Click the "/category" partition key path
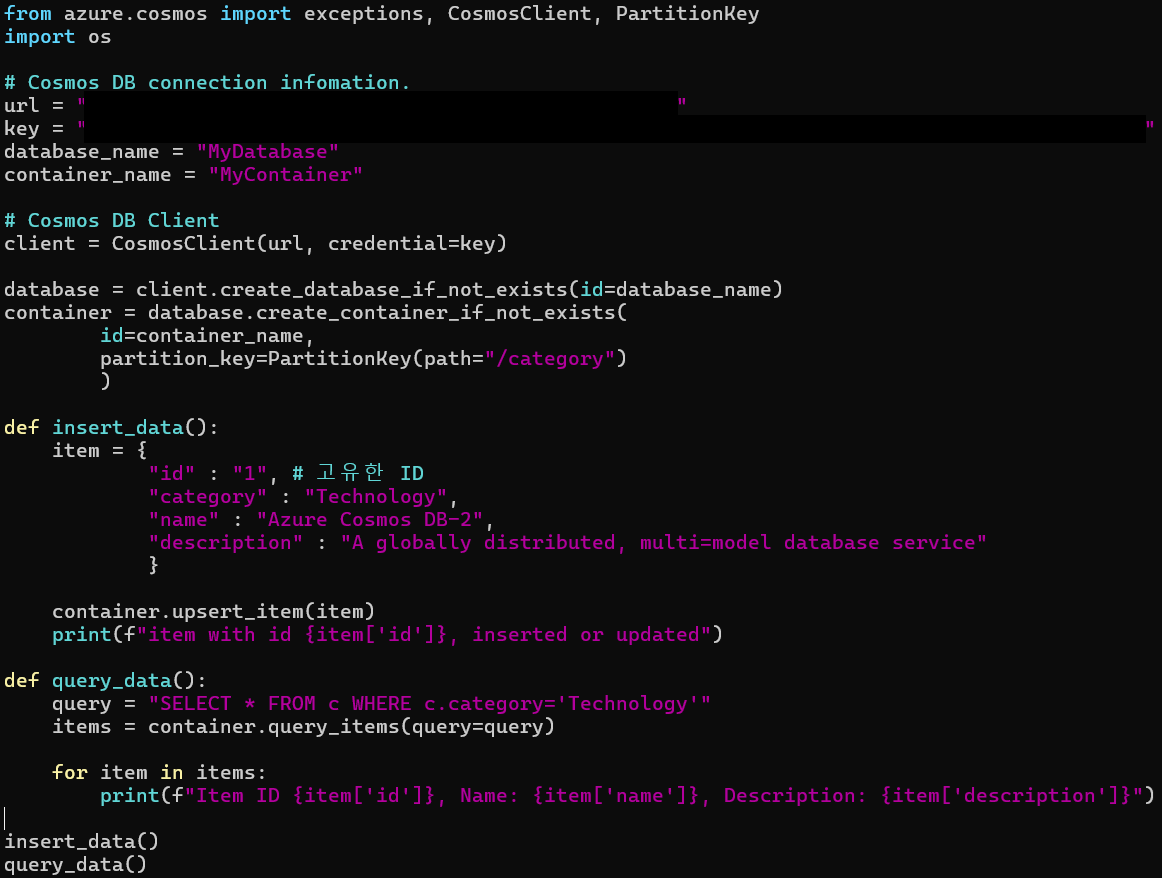Viewport: 1162px width, 878px height. 549,359
